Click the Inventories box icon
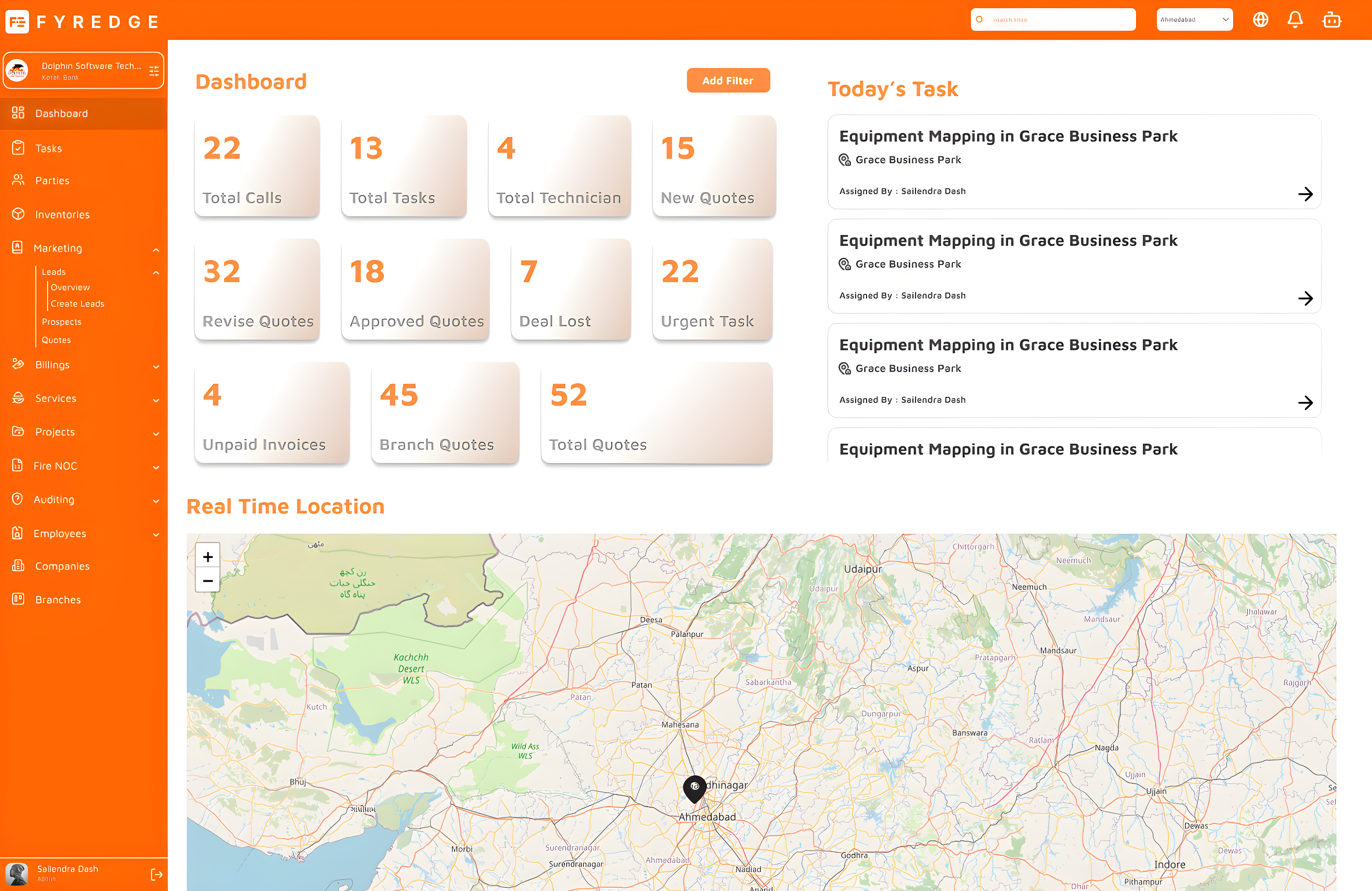This screenshot has width=1372, height=891. 19,214
